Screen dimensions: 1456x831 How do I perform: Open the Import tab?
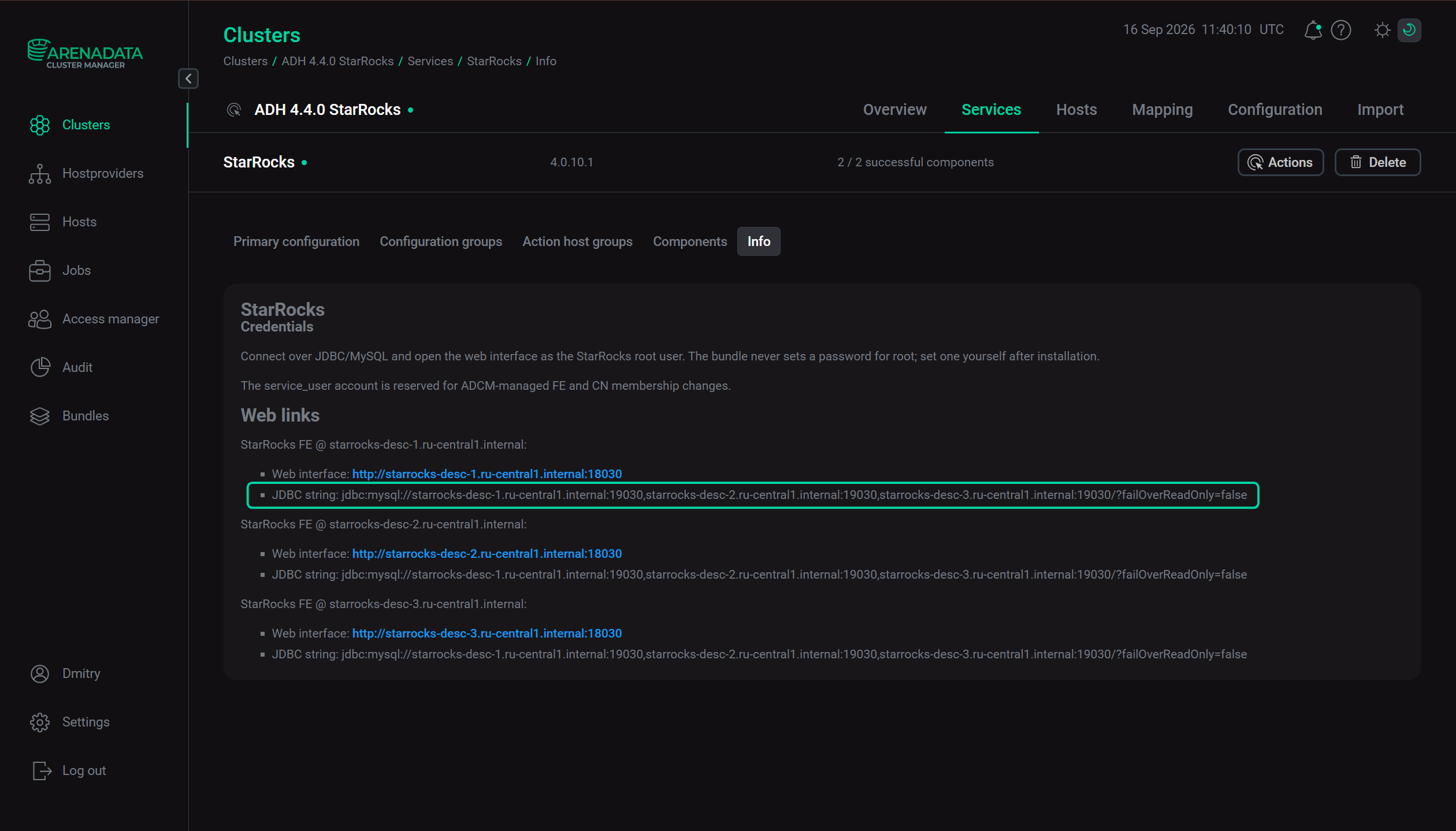tap(1380, 110)
